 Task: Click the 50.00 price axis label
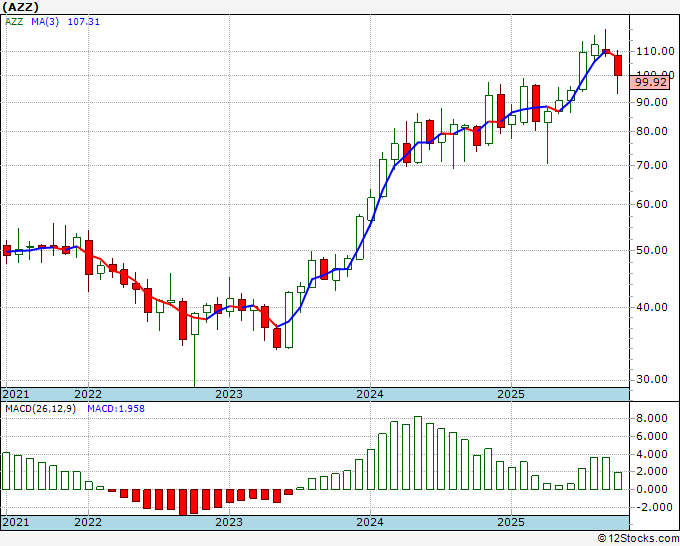[652, 250]
